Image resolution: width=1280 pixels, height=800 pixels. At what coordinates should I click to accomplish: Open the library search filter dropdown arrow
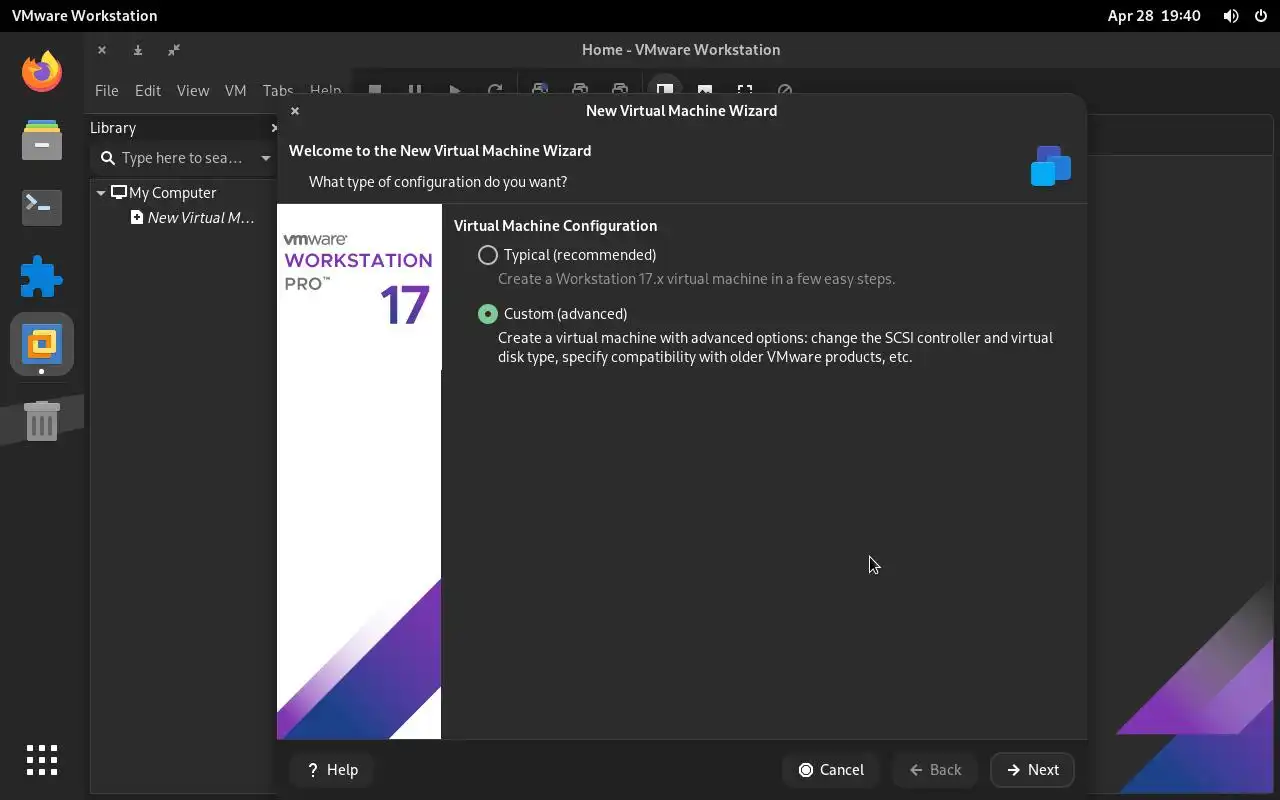point(265,158)
